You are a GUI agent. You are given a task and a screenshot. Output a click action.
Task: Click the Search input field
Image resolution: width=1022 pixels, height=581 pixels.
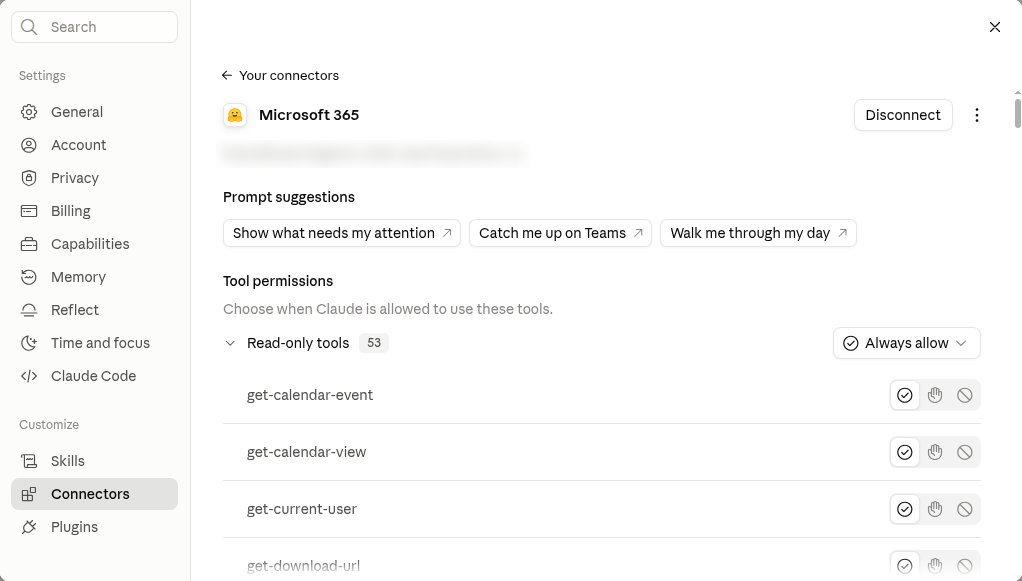click(95, 27)
